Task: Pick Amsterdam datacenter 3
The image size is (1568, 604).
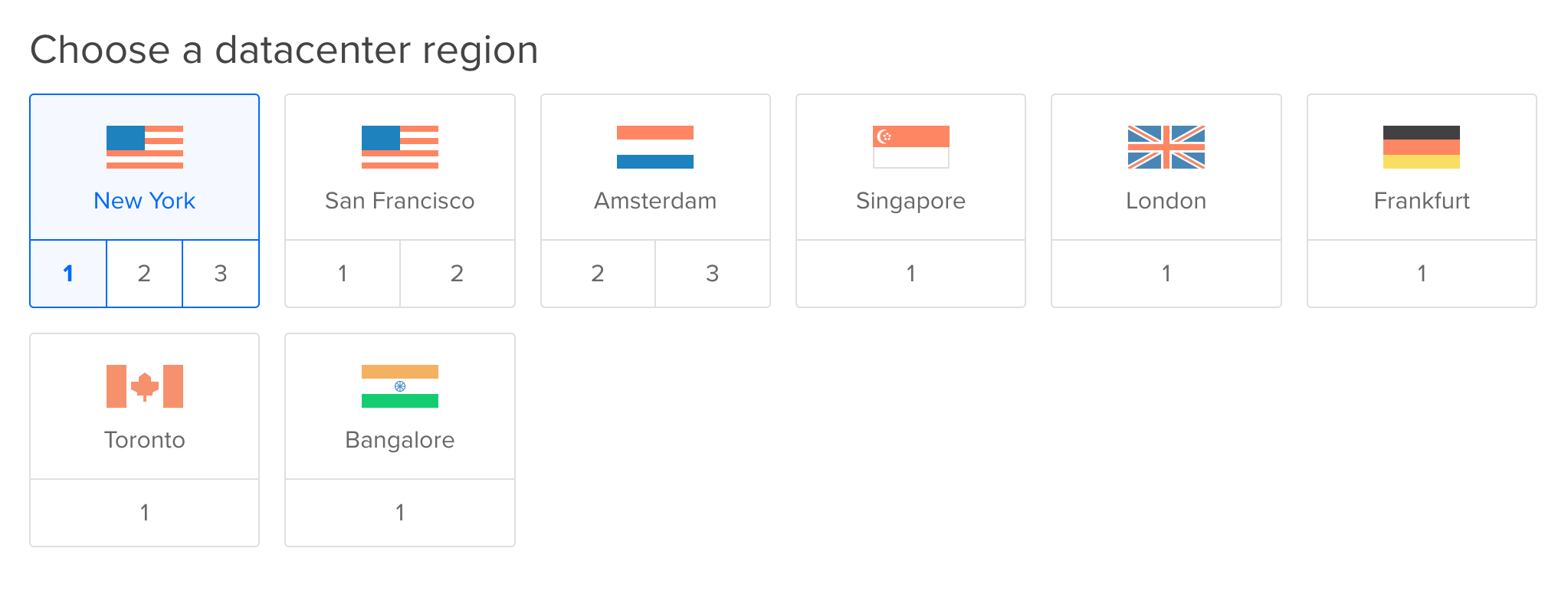Action: pos(713,274)
